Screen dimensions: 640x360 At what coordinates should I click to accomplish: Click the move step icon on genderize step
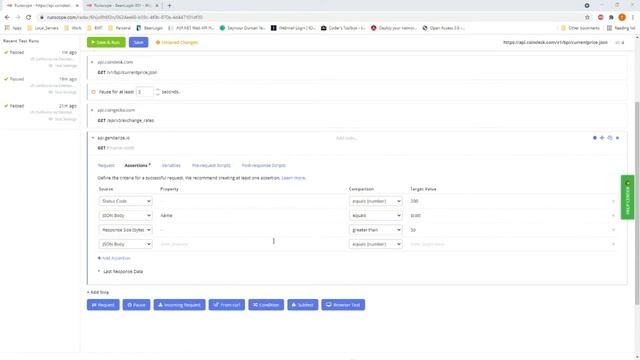(602, 138)
